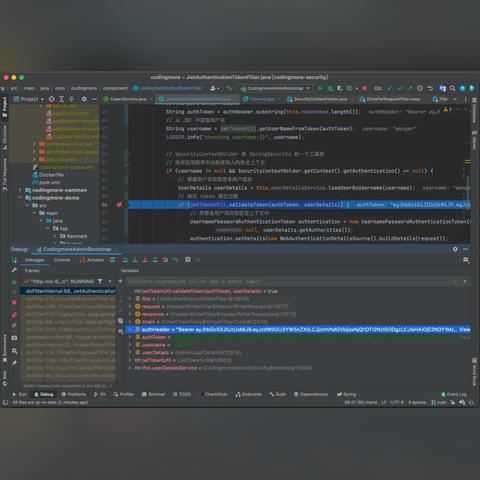This screenshot has height=480, width=480.
Task: Open Event Log in status bar
Action: coord(454,394)
